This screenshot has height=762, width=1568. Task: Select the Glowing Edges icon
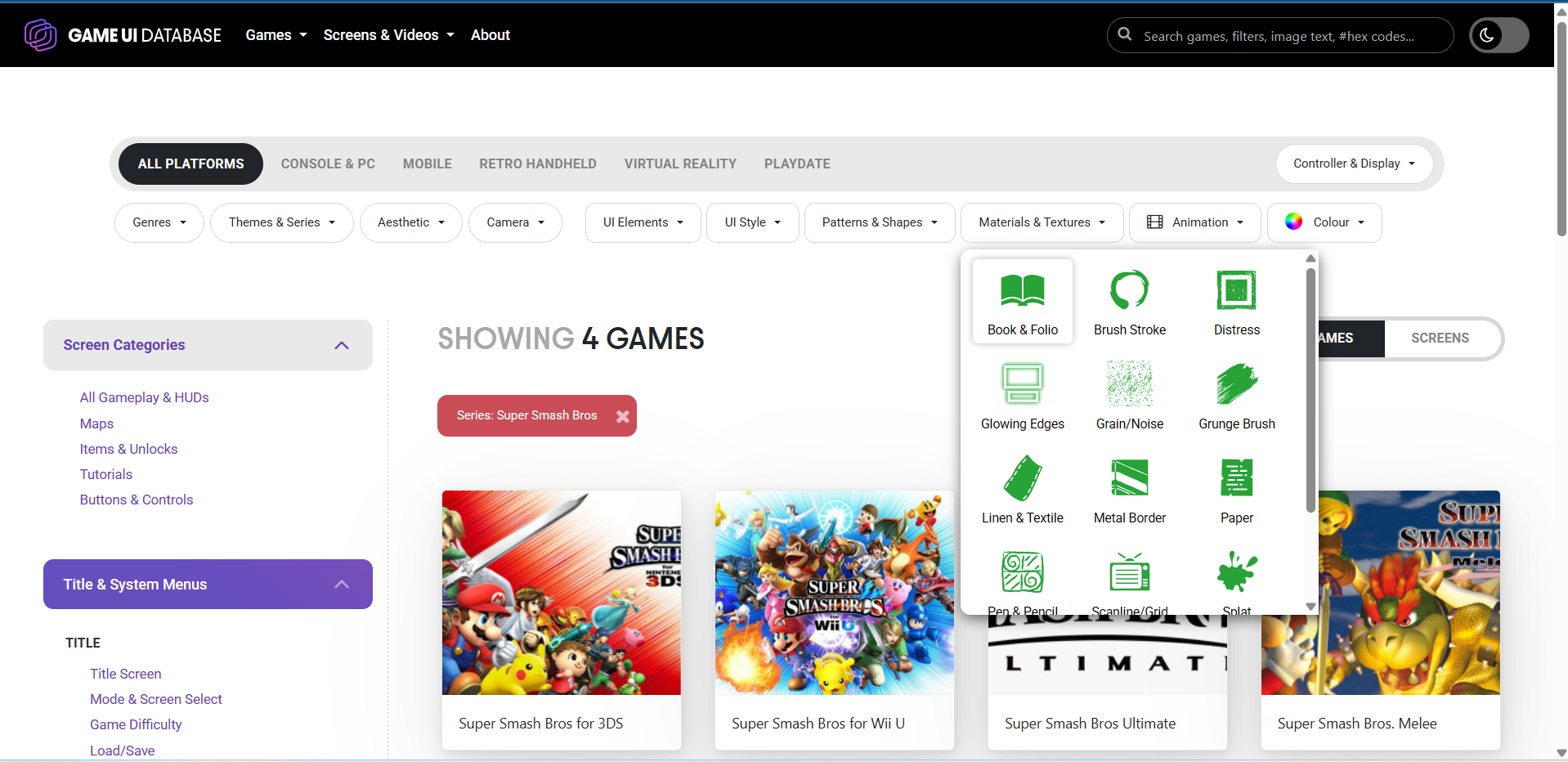1022,384
